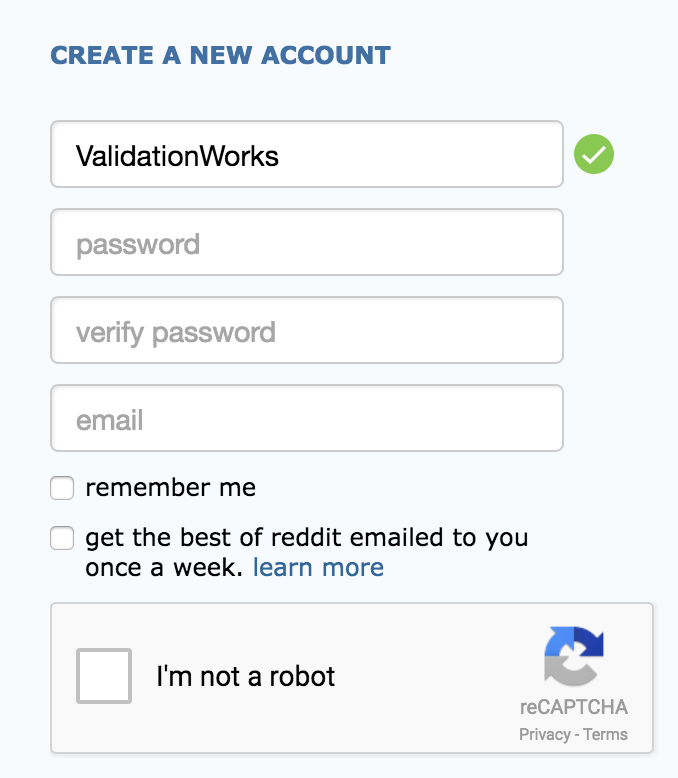
Task: Check the weekly reddit email checkbox
Action: pyautogui.click(x=62, y=539)
